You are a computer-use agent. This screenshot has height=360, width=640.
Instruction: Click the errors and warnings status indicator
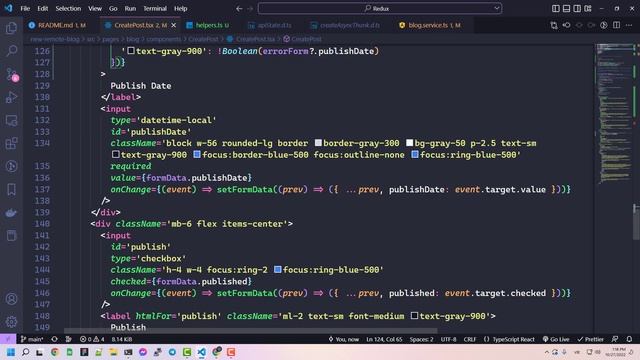click(92, 339)
